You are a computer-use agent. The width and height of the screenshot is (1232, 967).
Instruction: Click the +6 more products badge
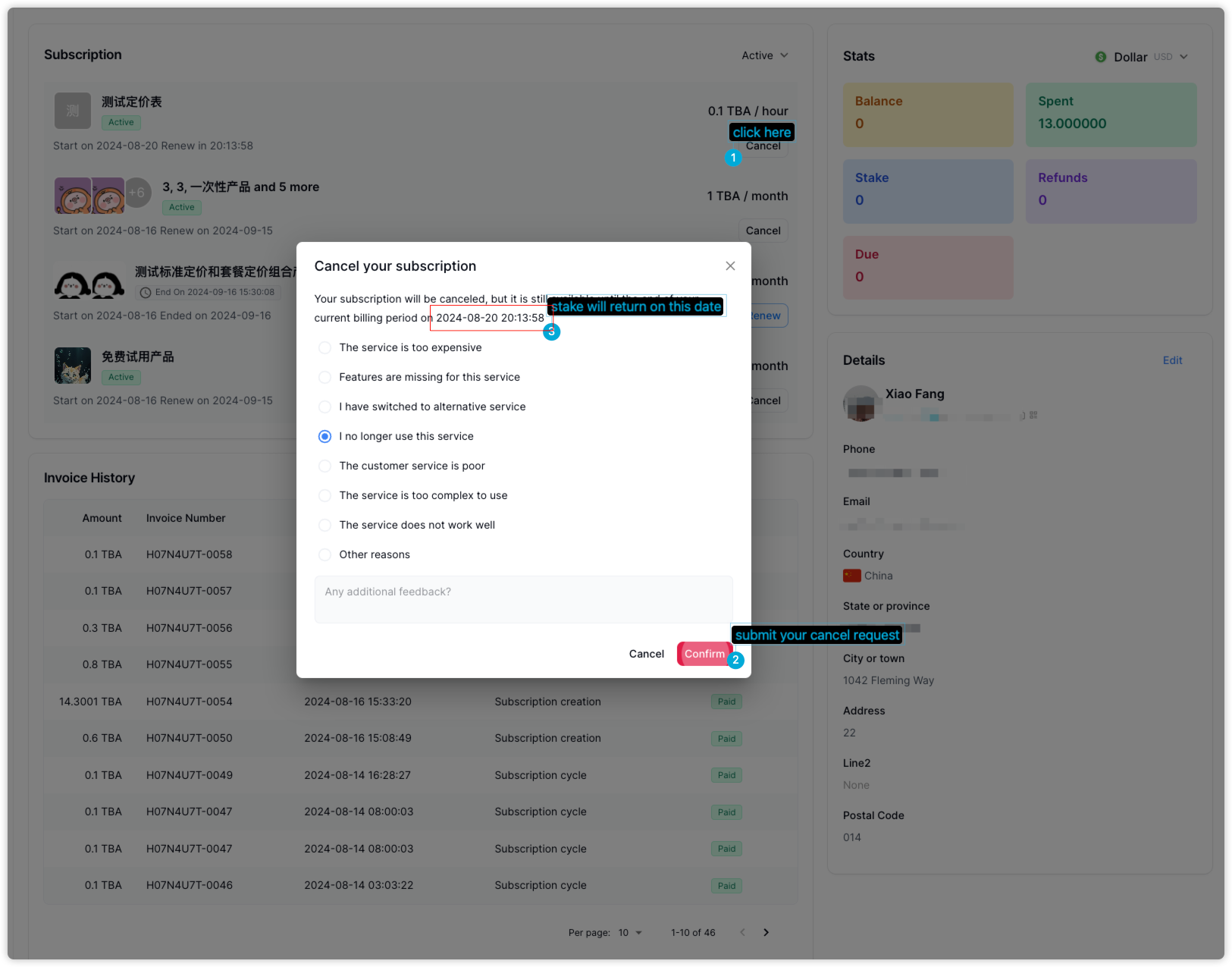136,193
